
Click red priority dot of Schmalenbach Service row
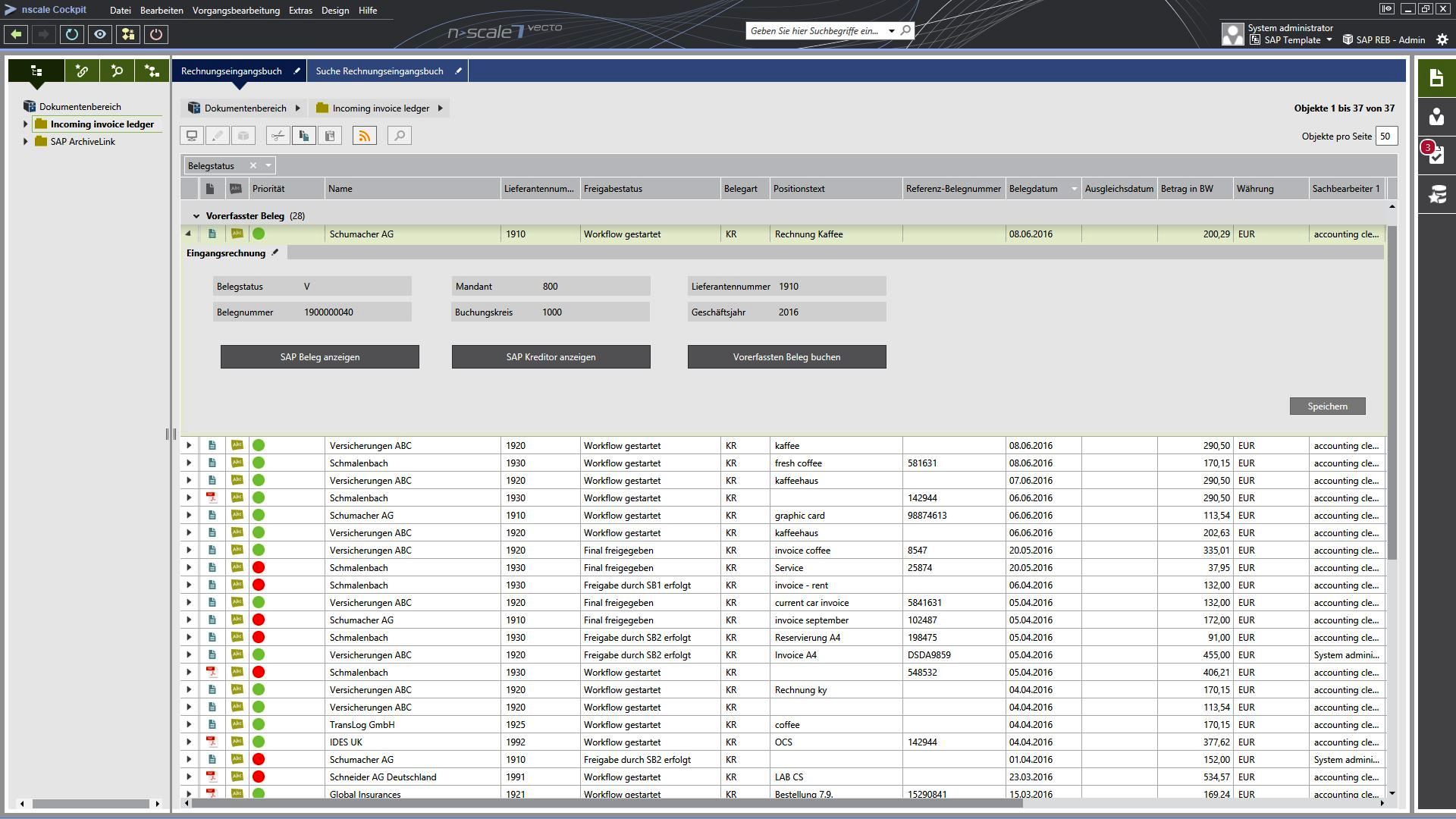coord(259,567)
